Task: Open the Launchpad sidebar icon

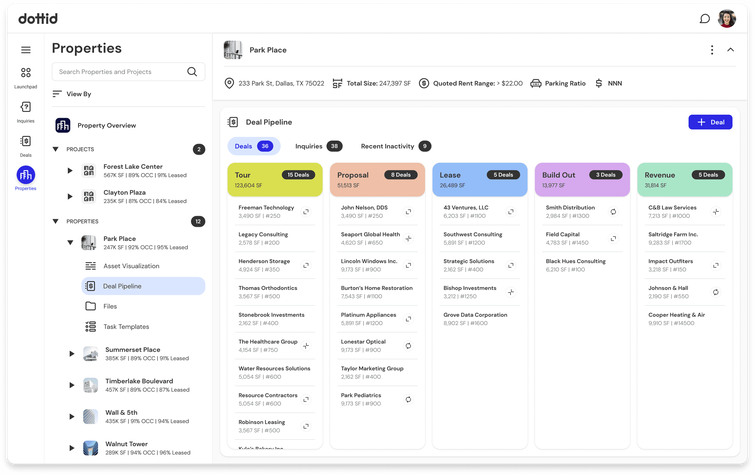Action: tap(26, 75)
